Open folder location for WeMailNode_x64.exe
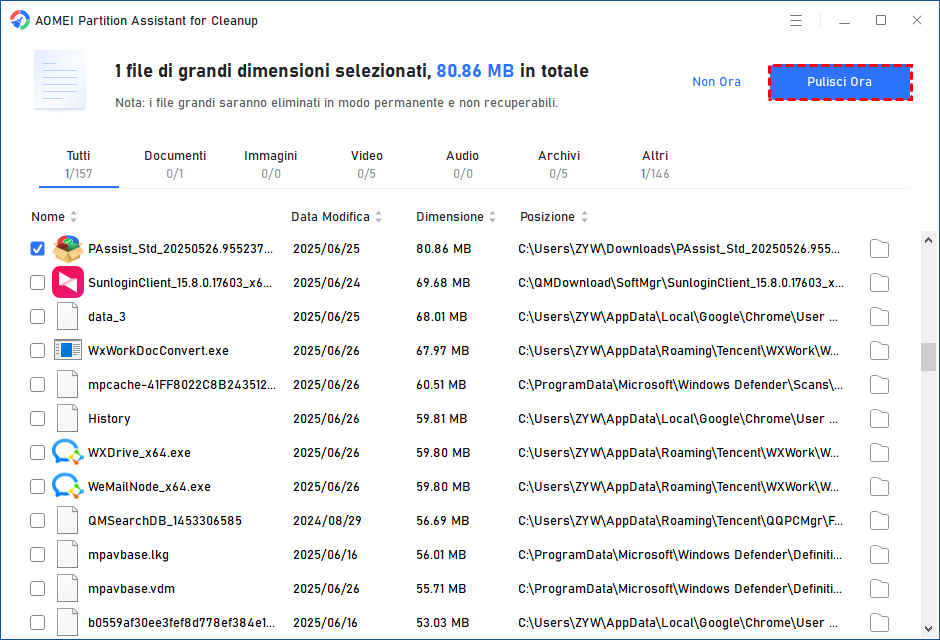This screenshot has width=940, height=640. tap(879, 487)
